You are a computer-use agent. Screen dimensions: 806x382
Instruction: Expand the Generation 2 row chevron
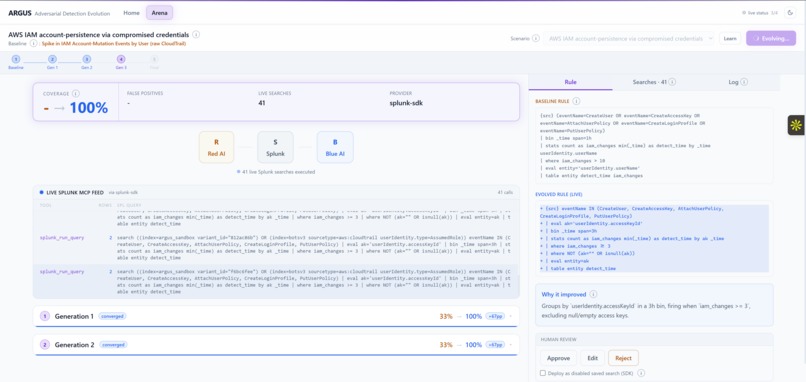pos(510,345)
